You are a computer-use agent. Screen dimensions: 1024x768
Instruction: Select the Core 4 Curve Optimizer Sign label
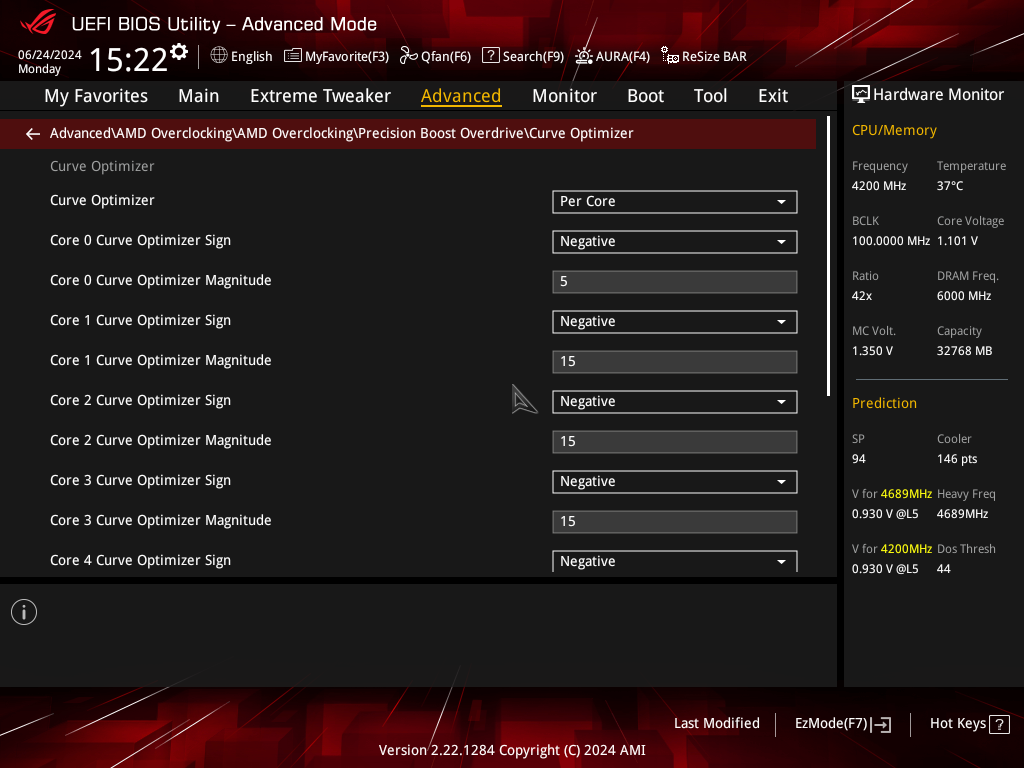pos(140,561)
